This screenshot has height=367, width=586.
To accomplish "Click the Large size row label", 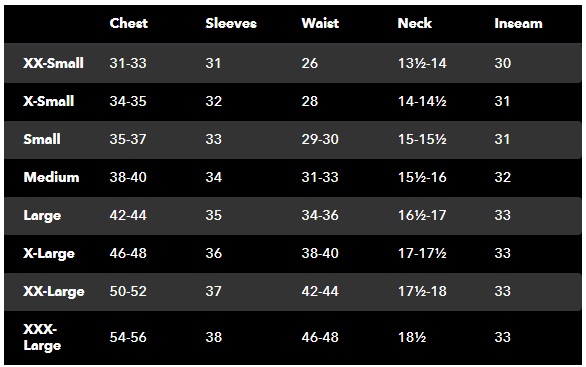I will pos(42,216).
